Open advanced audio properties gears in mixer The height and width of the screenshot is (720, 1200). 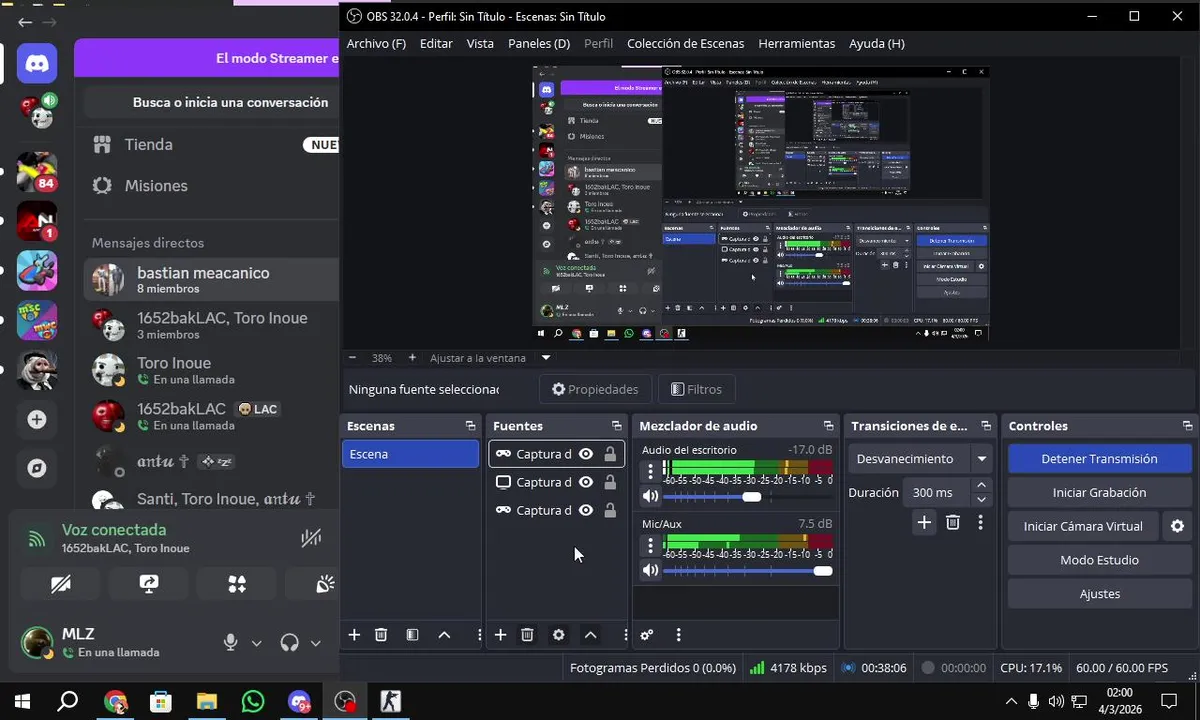(x=647, y=635)
